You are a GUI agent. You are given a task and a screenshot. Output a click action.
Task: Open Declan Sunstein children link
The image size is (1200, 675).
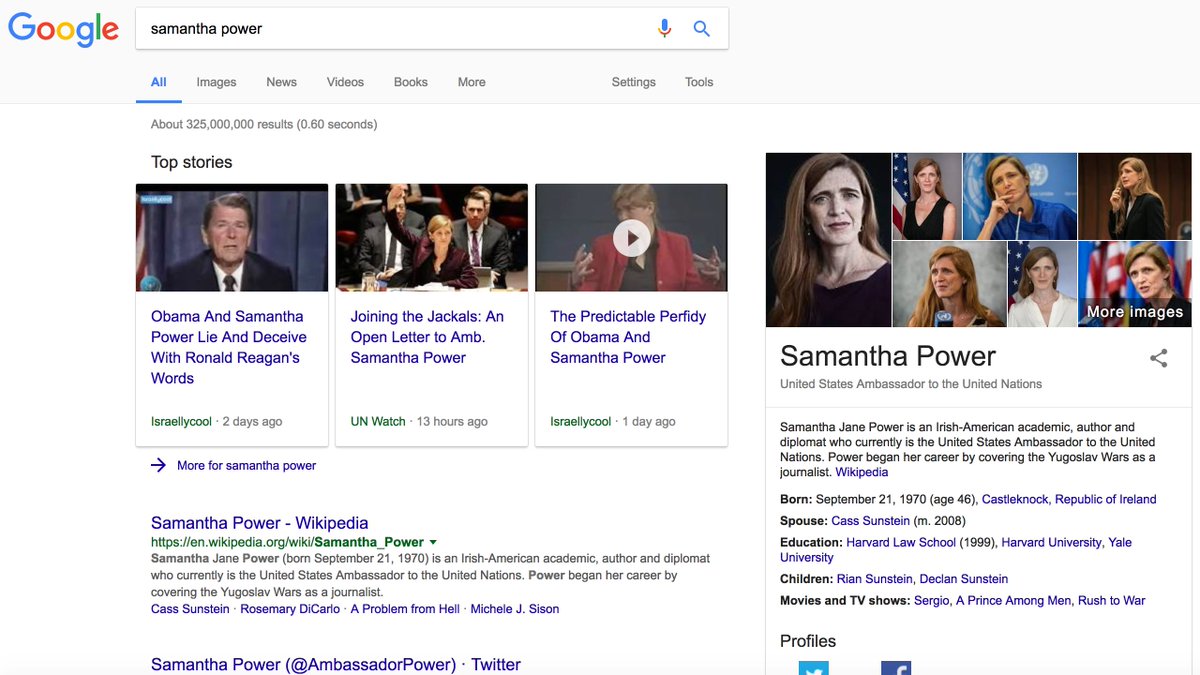(963, 579)
